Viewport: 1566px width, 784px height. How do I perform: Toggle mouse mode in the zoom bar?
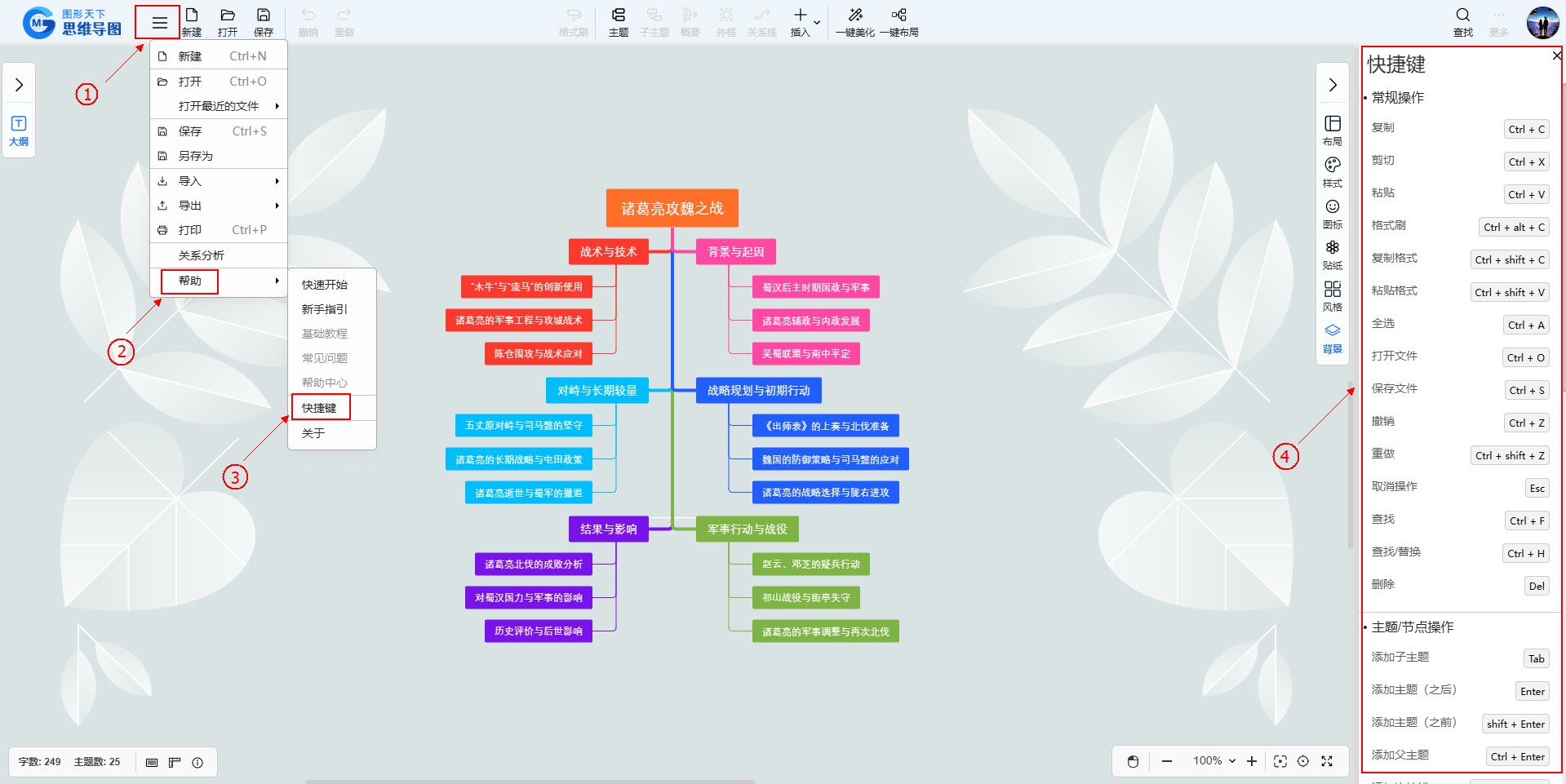point(1133,761)
